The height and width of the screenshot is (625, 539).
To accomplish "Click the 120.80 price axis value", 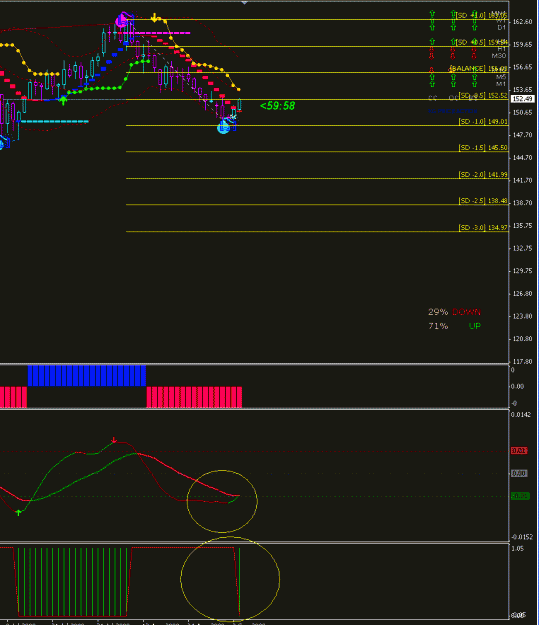I will pos(522,339).
